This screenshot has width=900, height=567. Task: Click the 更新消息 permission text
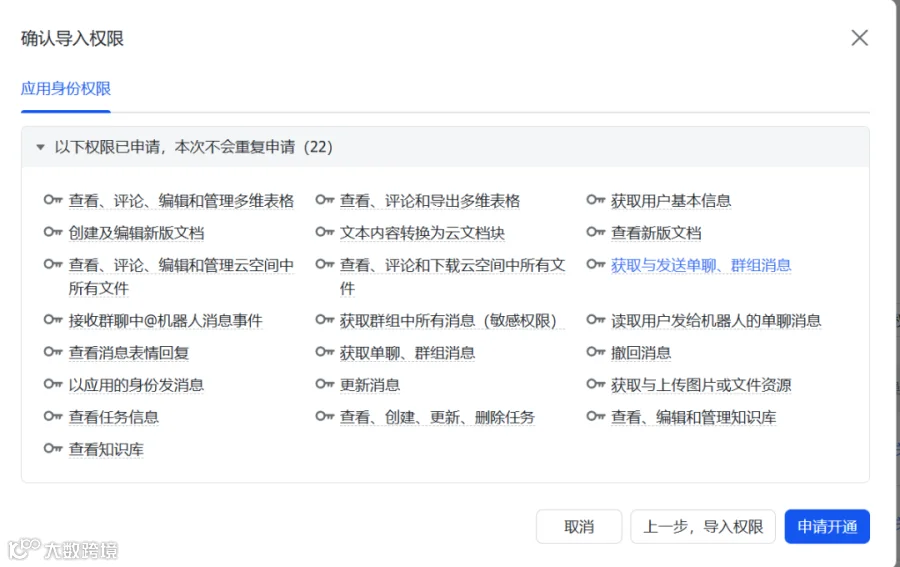pos(370,385)
